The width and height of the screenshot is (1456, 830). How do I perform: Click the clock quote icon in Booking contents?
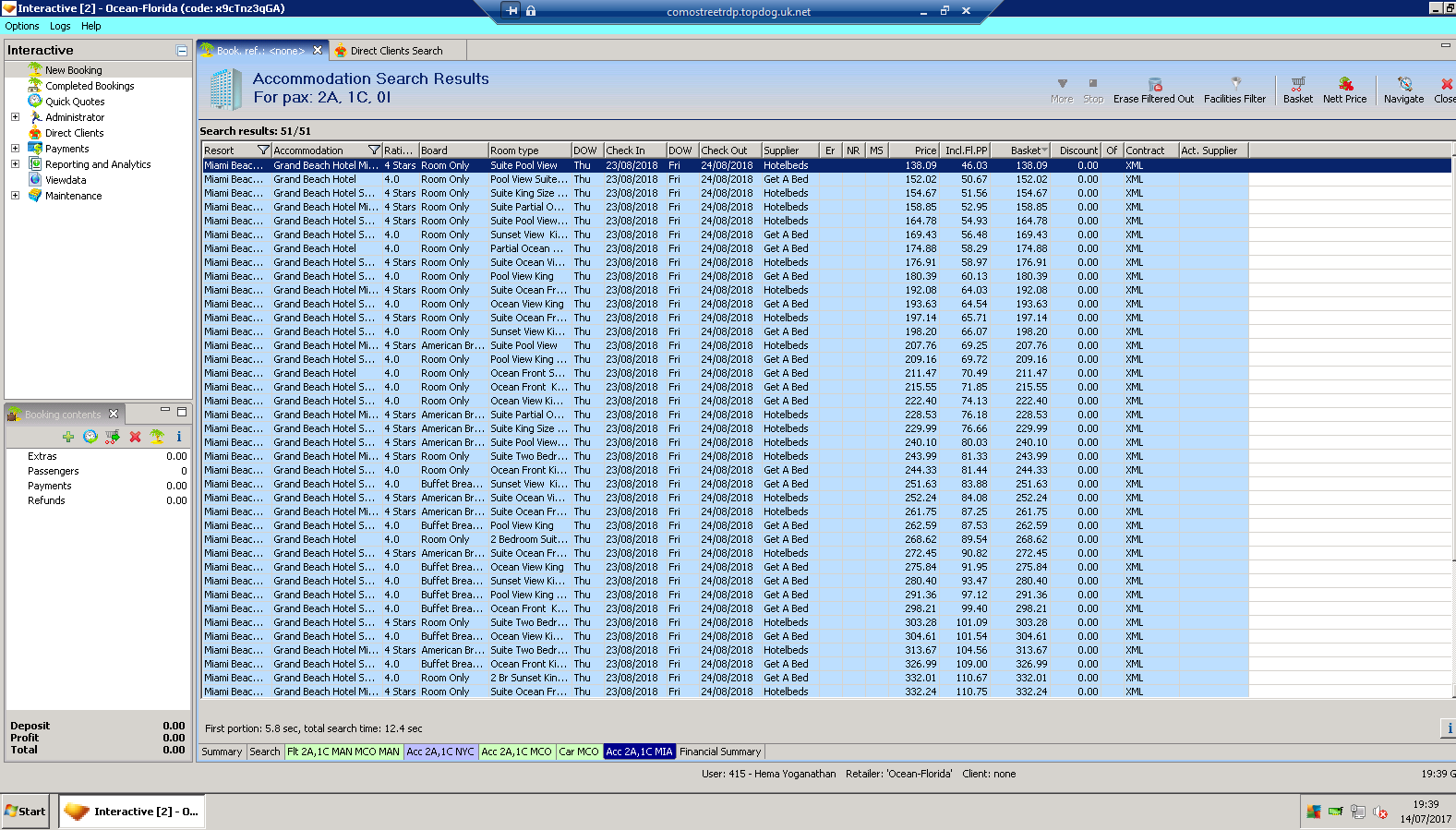pos(90,437)
